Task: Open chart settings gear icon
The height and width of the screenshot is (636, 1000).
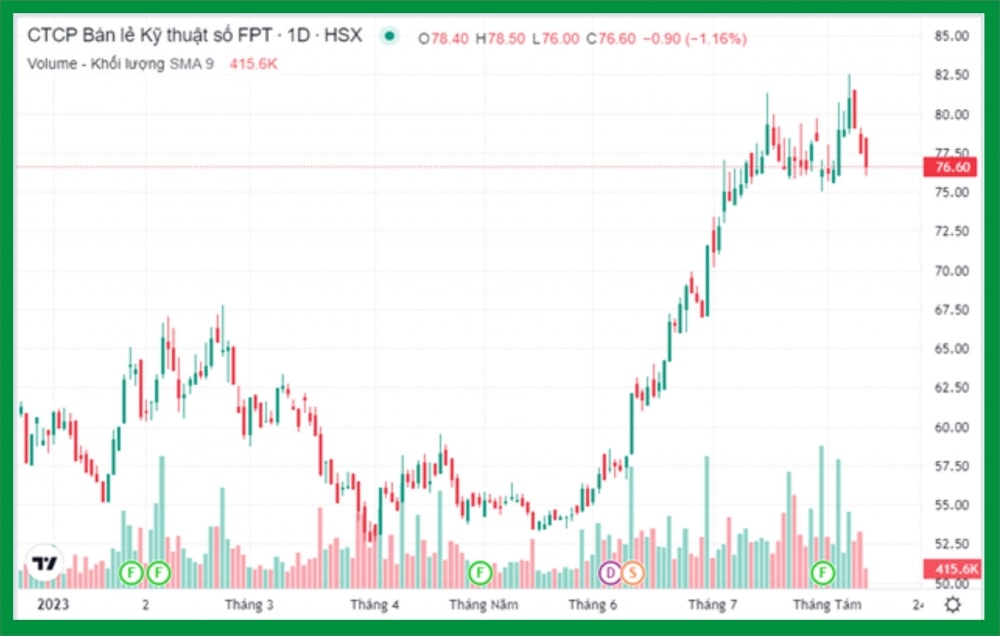Action: [953, 604]
